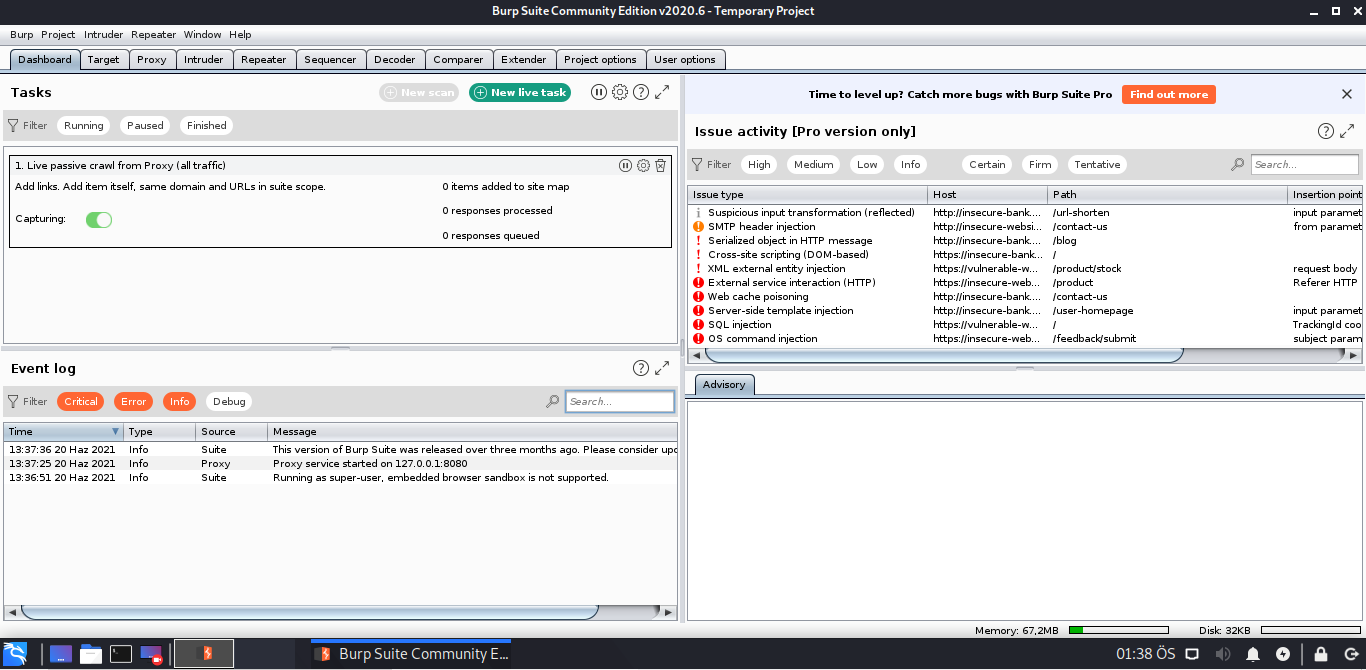
Task: Click the Issue activity search field
Action: (1305, 165)
